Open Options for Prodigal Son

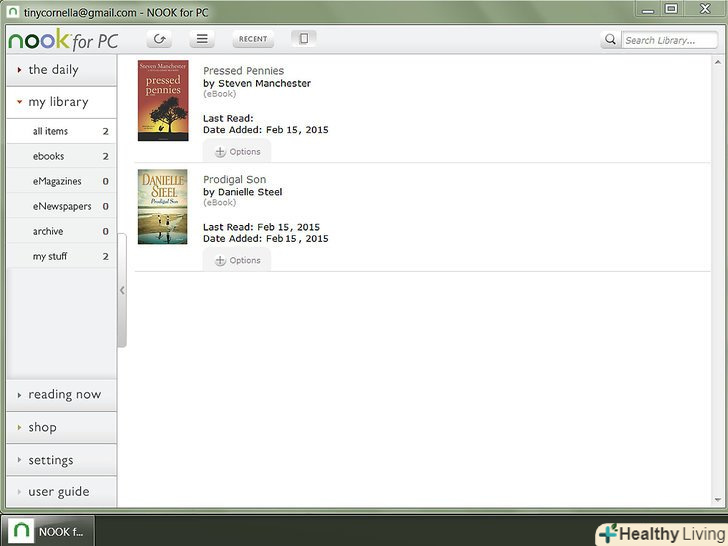pyautogui.click(x=237, y=260)
